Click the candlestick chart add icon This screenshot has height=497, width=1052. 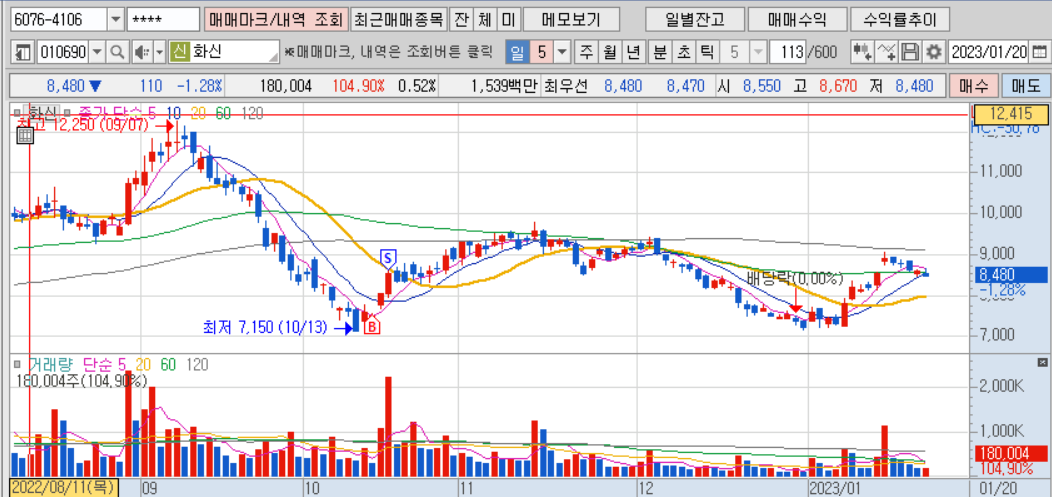(x=862, y=52)
